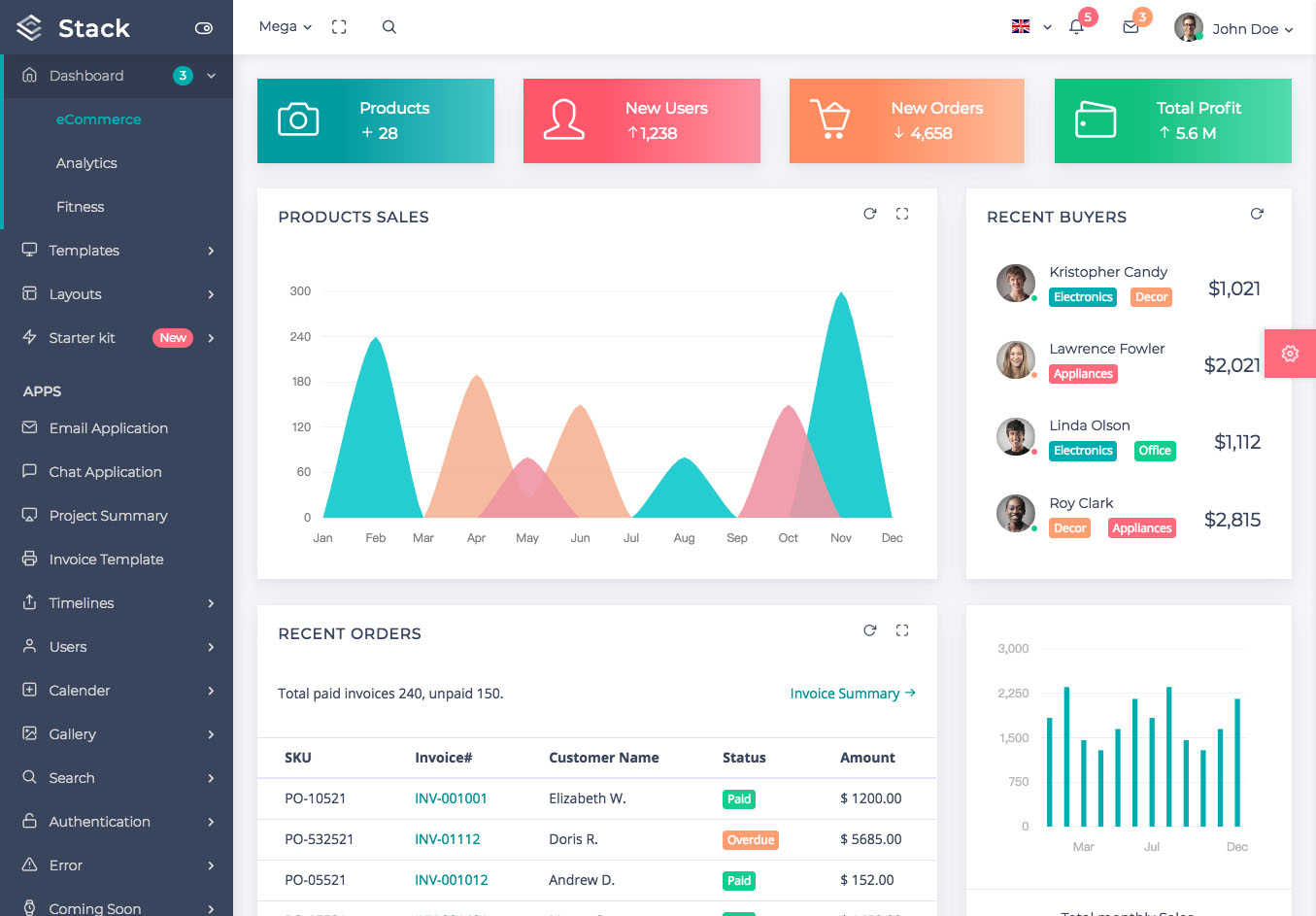Open the Mega dropdown menu
Image resolution: width=1316 pixels, height=916 pixels.
tap(286, 27)
